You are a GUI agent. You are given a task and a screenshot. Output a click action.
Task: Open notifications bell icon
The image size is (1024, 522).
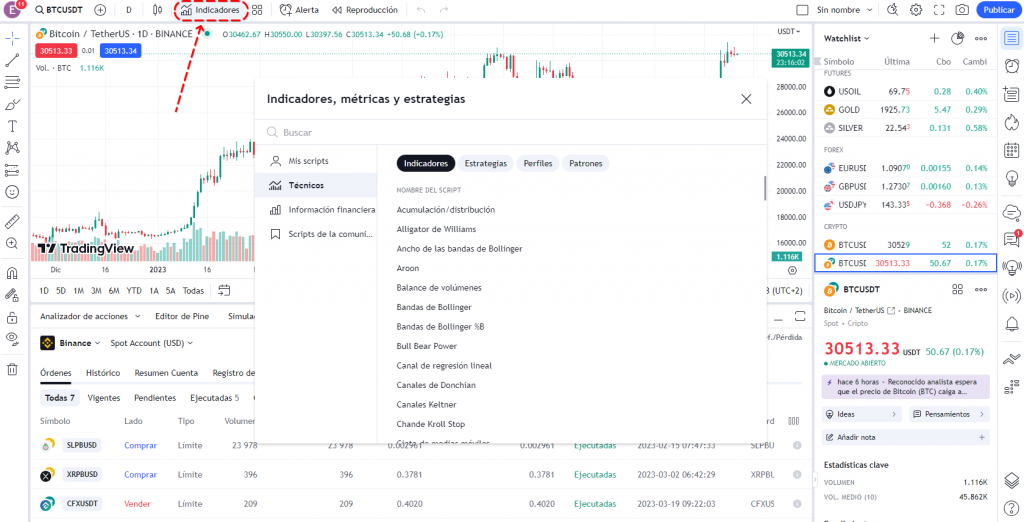click(1012, 323)
